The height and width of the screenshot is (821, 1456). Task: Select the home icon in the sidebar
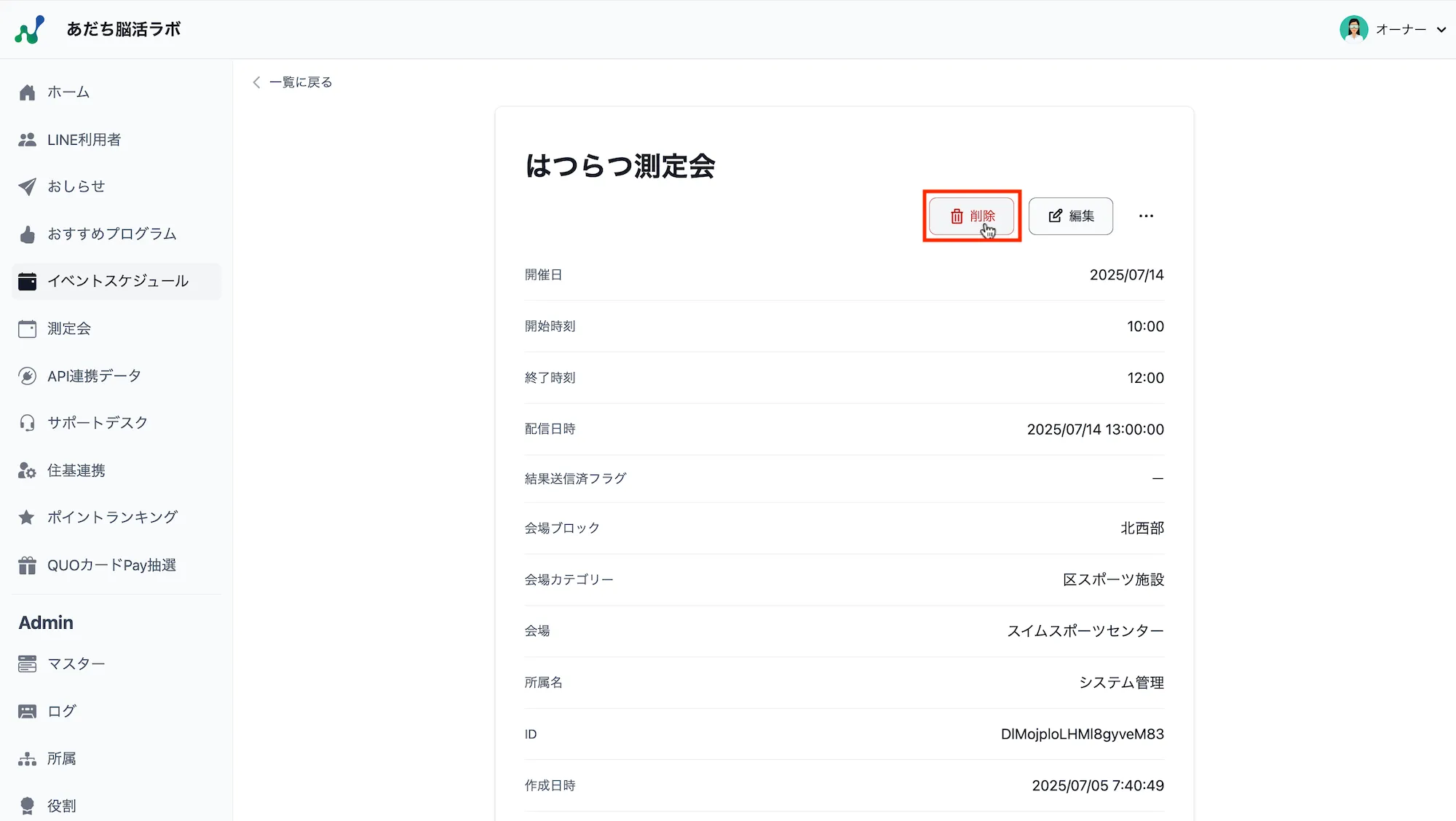(28, 92)
